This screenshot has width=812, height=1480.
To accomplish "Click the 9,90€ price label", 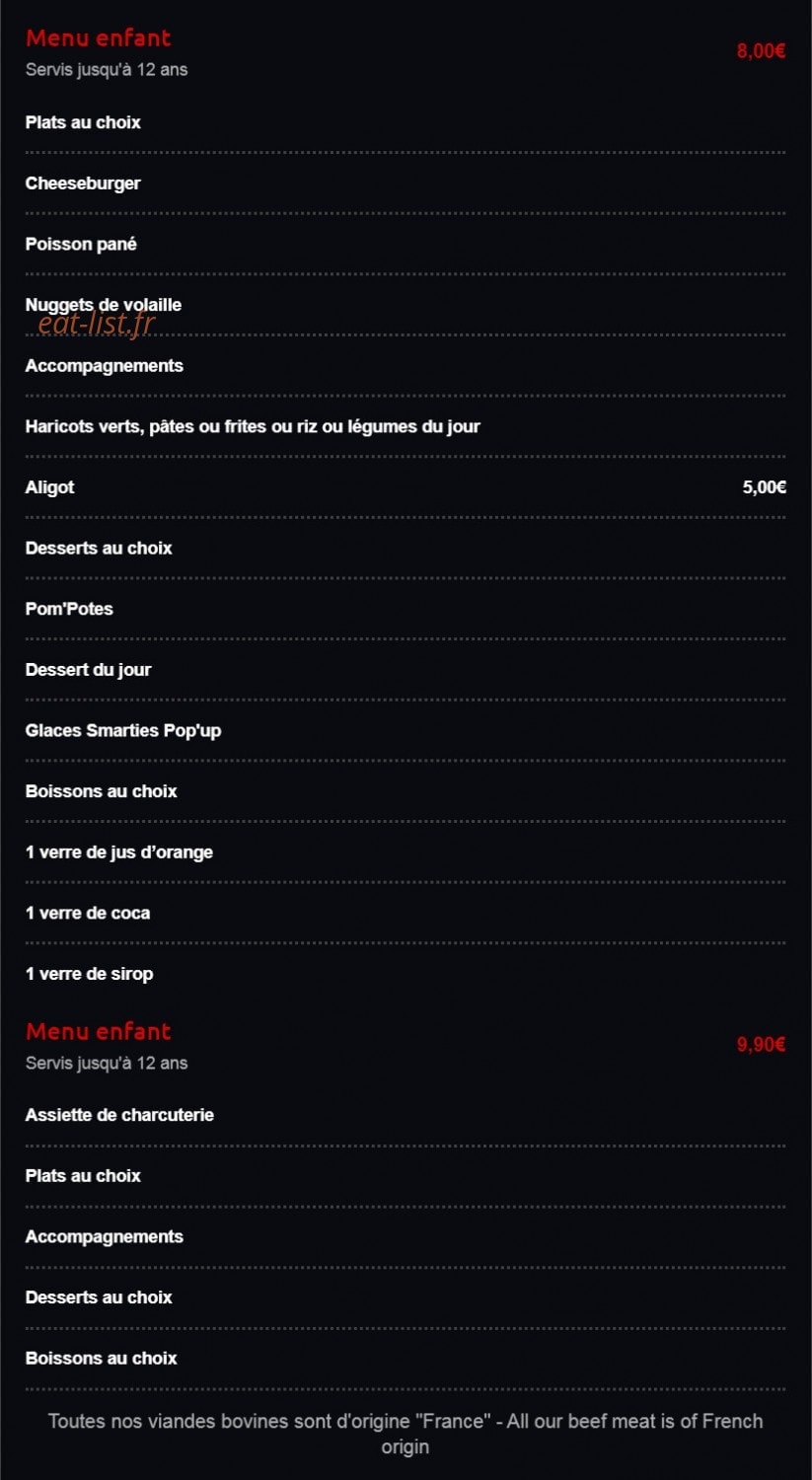I will pos(761,1045).
